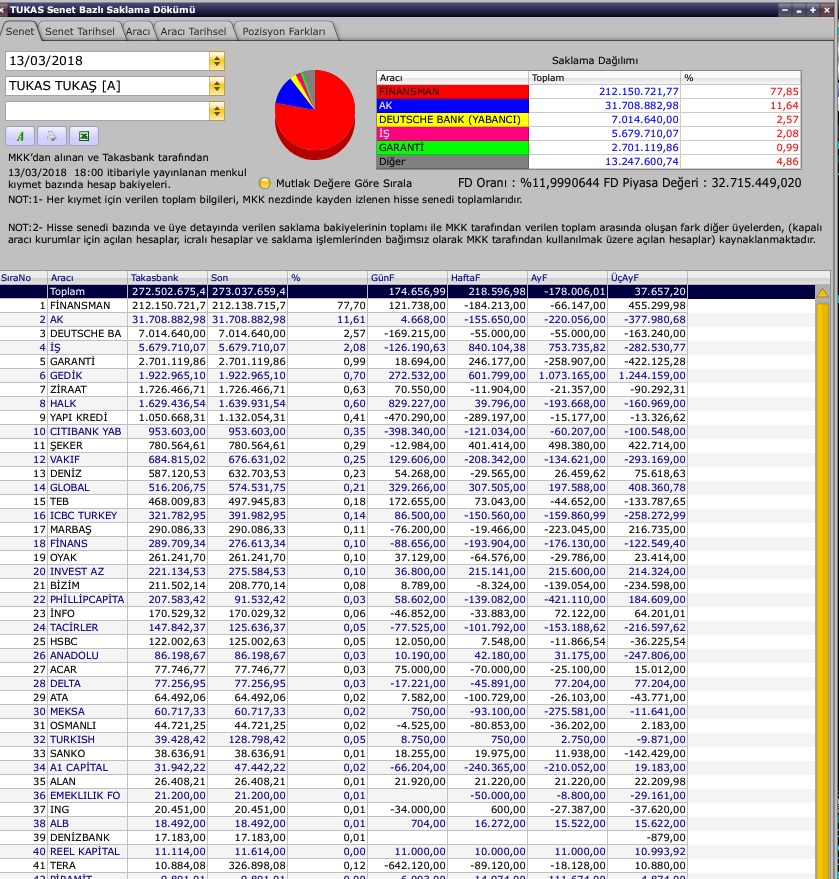Select the VAKIF broker row
The height and width of the screenshot is (879, 839).
(407, 460)
